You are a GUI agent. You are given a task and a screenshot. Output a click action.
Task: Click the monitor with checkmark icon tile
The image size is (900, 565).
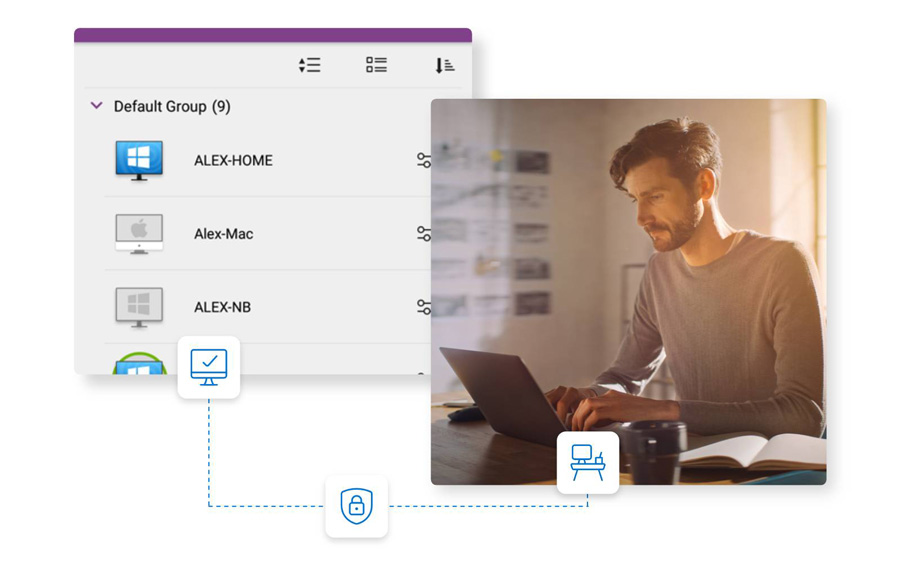pyautogui.click(x=209, y=367)
